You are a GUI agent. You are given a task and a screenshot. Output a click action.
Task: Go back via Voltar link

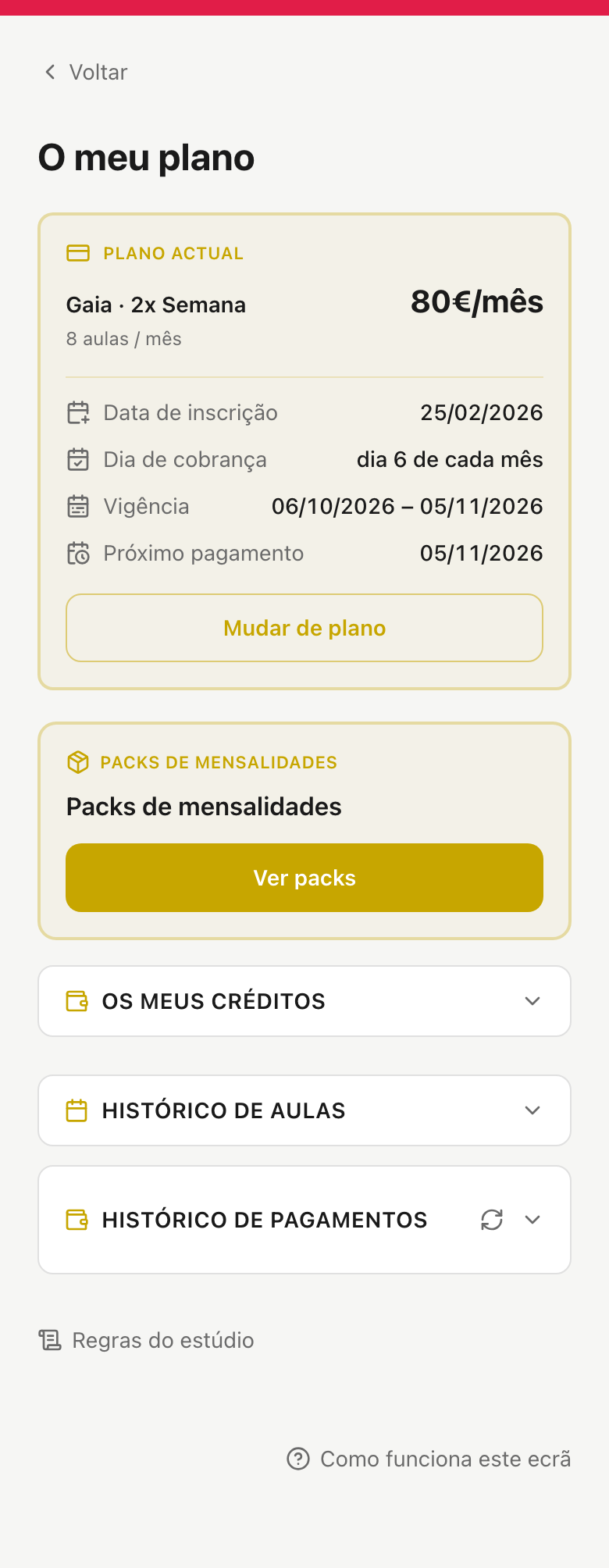pyautogui.click(x=86, y=72)
